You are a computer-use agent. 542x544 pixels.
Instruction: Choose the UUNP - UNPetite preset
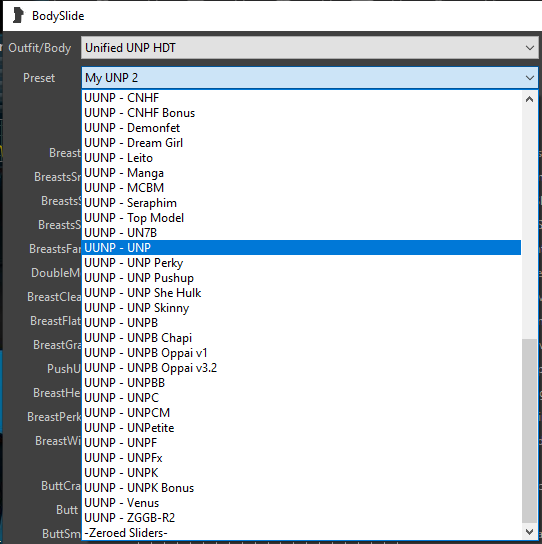click(301, 428)
